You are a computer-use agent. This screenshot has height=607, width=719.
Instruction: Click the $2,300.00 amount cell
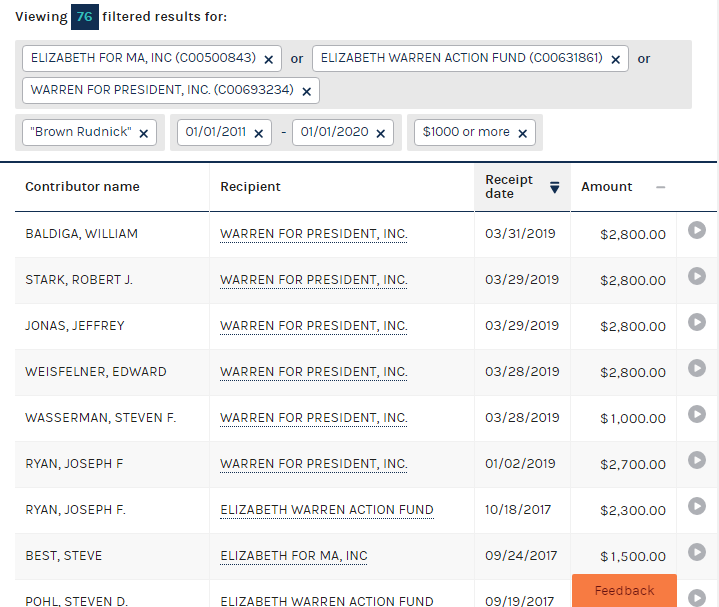coord(633,510)
